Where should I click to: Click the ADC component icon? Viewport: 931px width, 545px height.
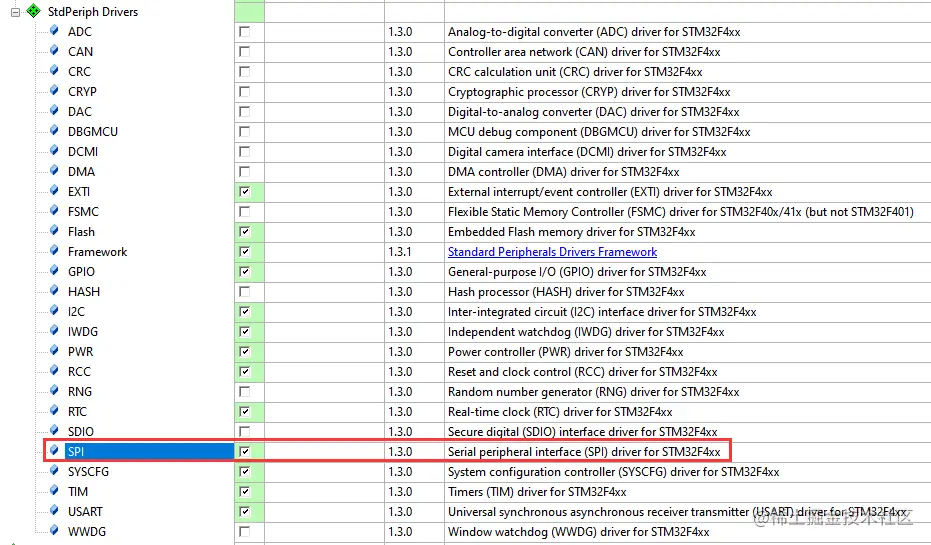pyautogui.click(x=54, y=30)
